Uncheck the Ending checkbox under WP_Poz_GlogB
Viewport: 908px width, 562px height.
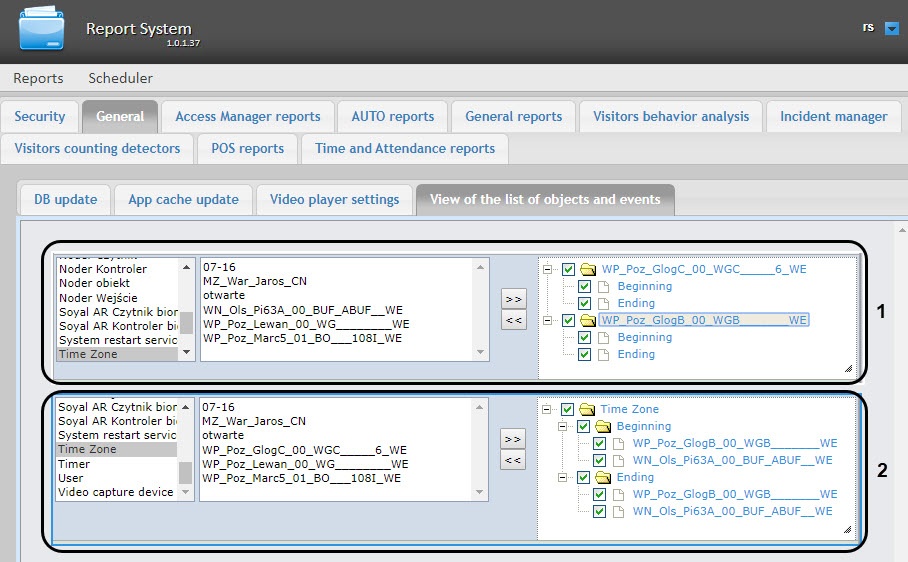point(585,354)
